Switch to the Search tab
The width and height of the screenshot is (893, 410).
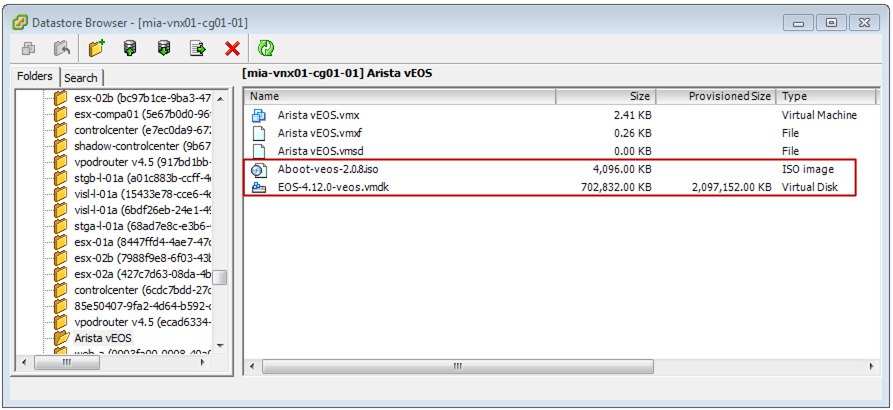pyautogui.click(x=81, y=78)
